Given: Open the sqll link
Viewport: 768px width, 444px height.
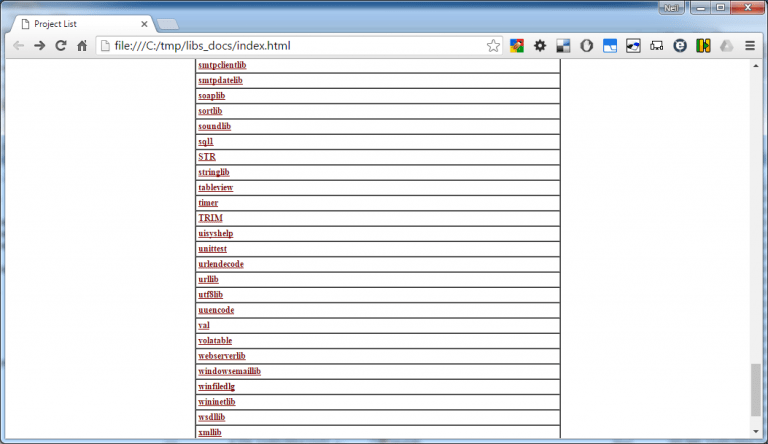Looking at the screenshot, I should coord(205,142).
